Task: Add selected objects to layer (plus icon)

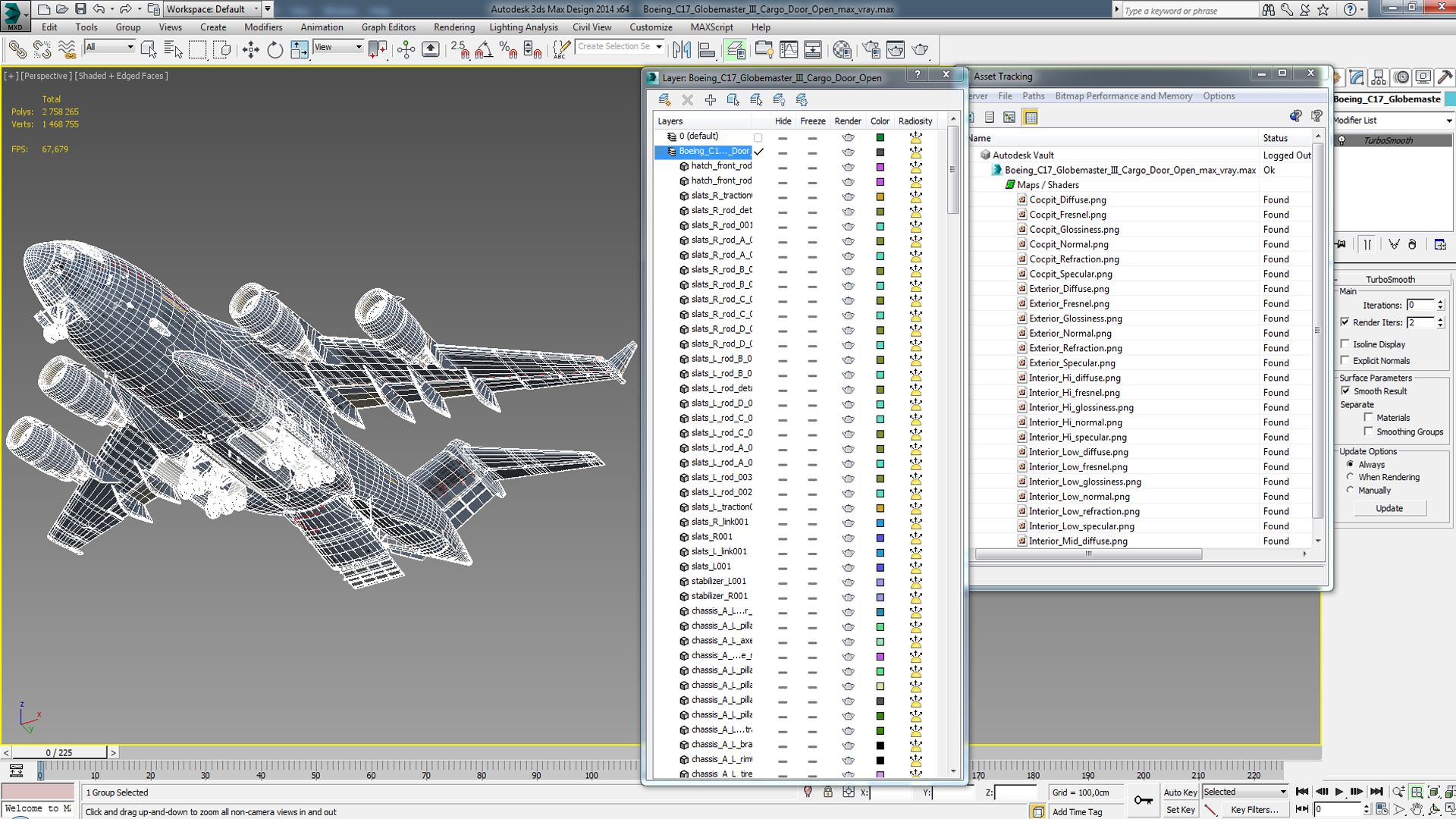Action: click(710, 100)
